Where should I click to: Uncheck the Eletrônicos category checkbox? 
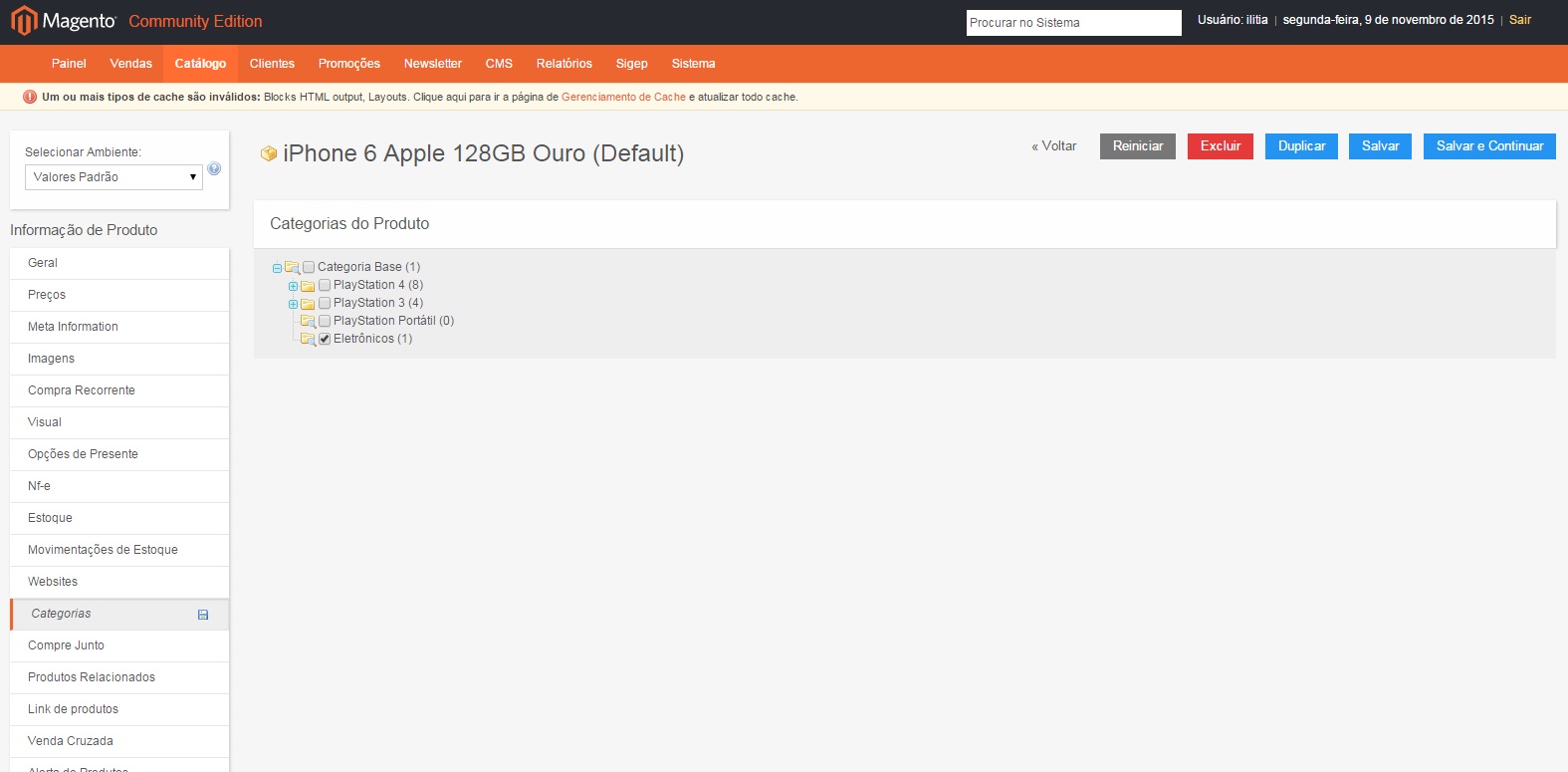click(325, 339)
